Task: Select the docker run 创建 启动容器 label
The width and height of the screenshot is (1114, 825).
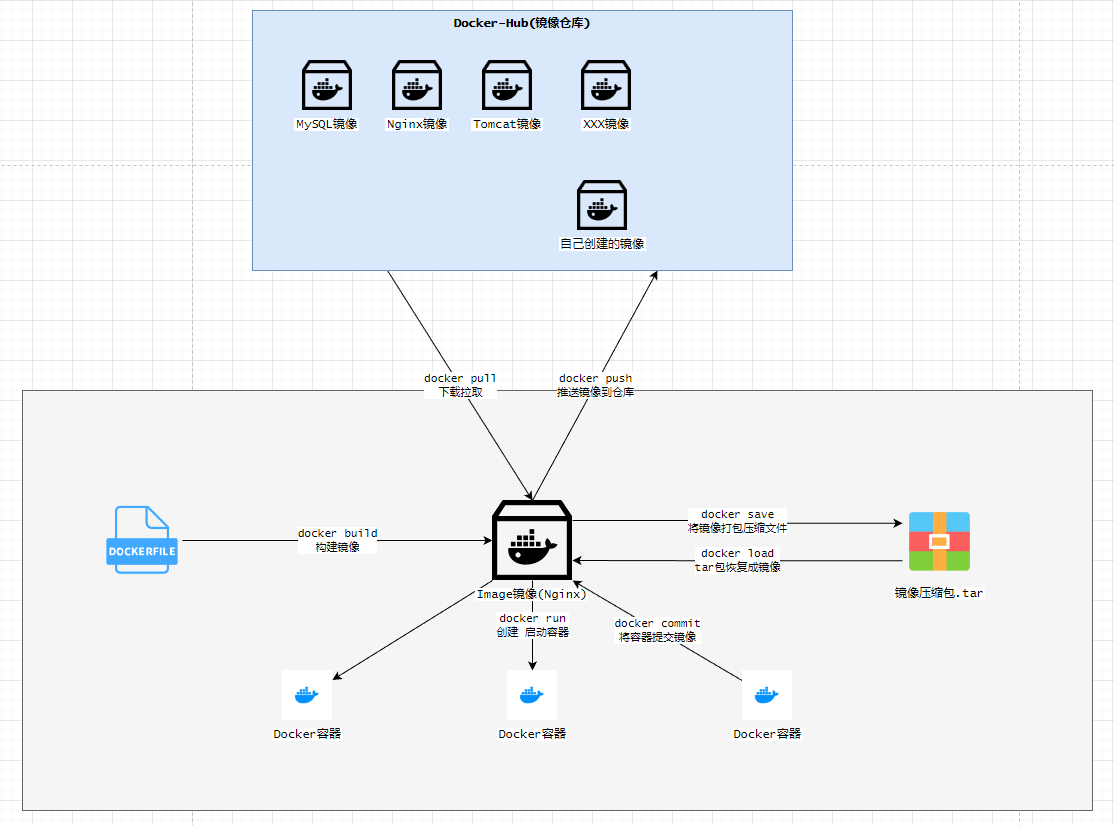Action: [x=533, y=625]
